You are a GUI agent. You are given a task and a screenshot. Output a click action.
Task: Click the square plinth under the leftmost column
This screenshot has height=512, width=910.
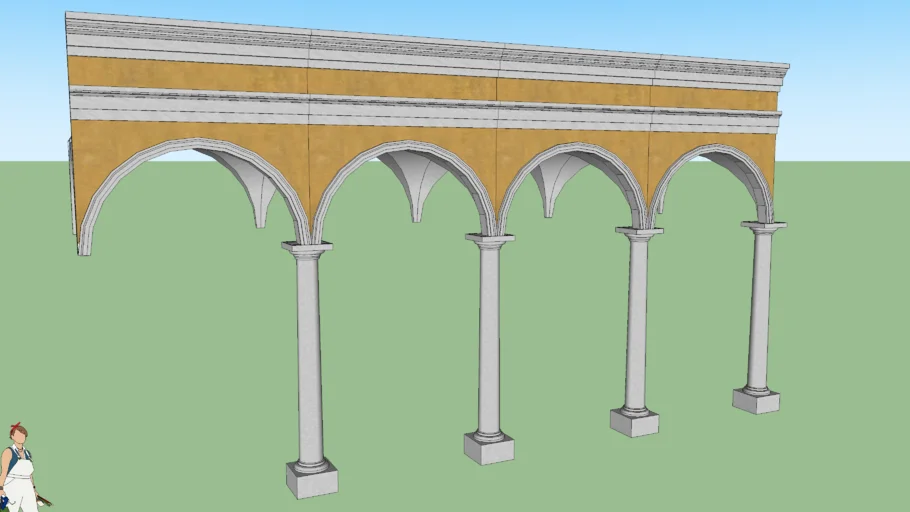pos(312,480)
